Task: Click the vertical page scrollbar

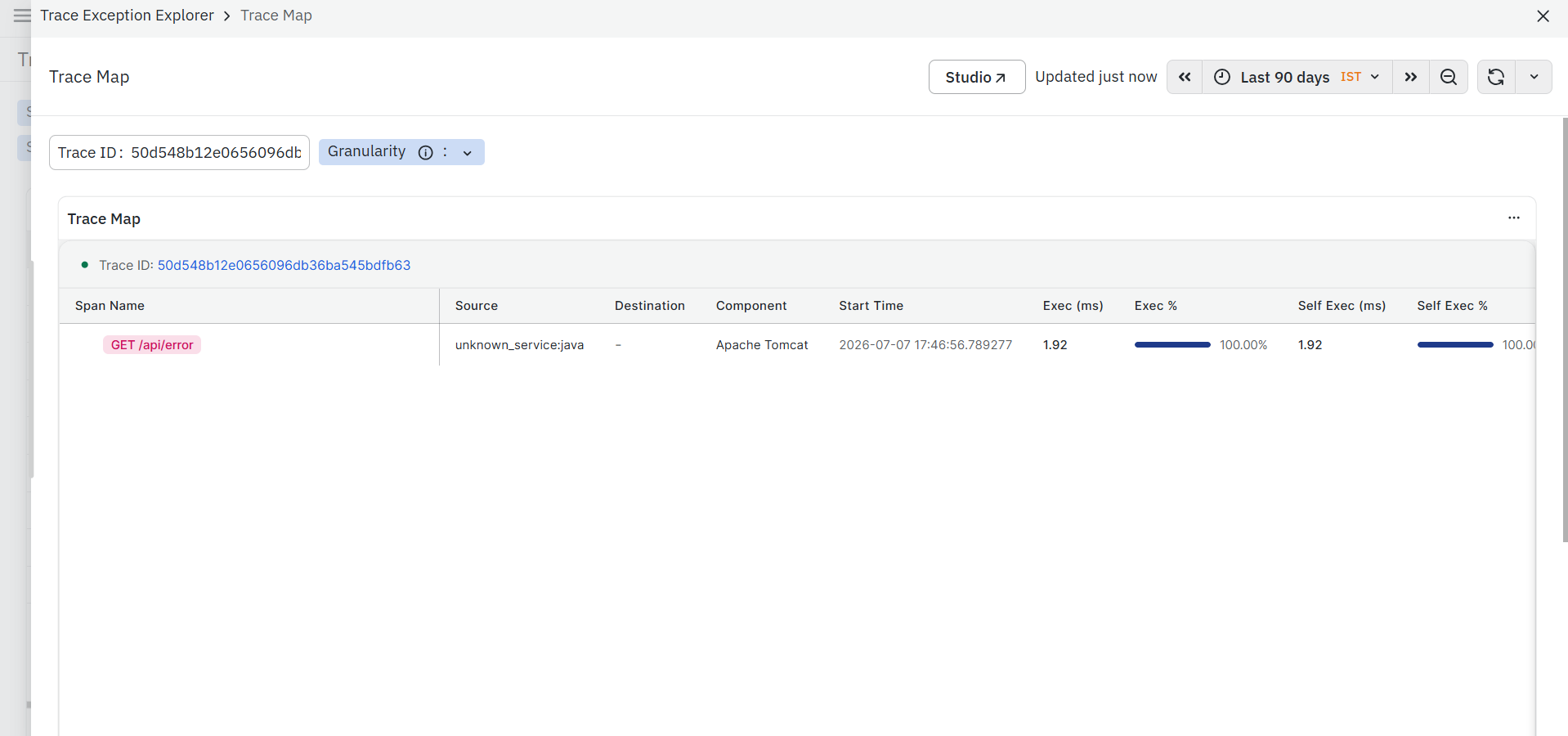Action: pyautogui.click(x=1565, y=330)
